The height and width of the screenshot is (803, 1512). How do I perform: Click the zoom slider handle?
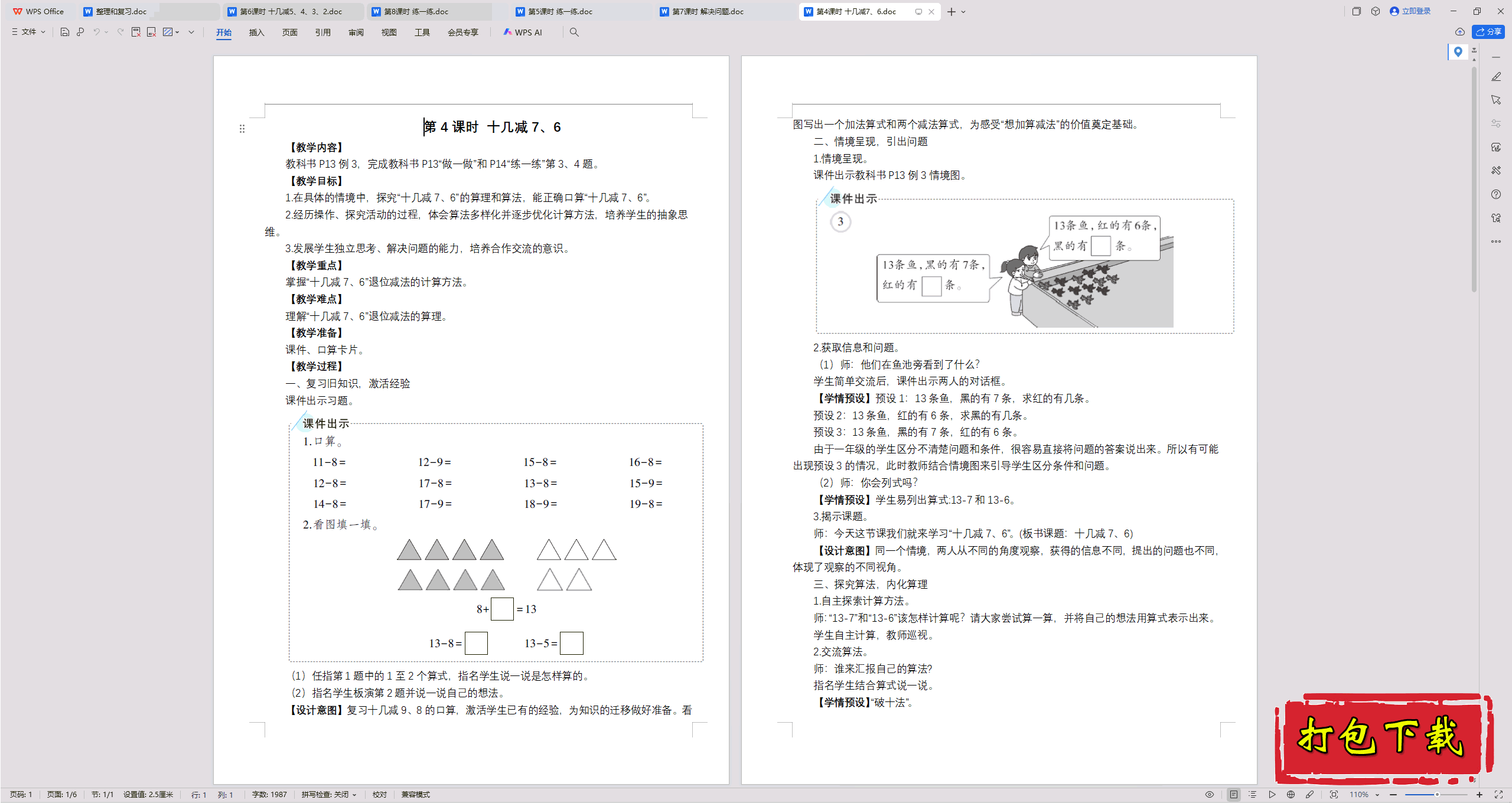click(1437, 795)
